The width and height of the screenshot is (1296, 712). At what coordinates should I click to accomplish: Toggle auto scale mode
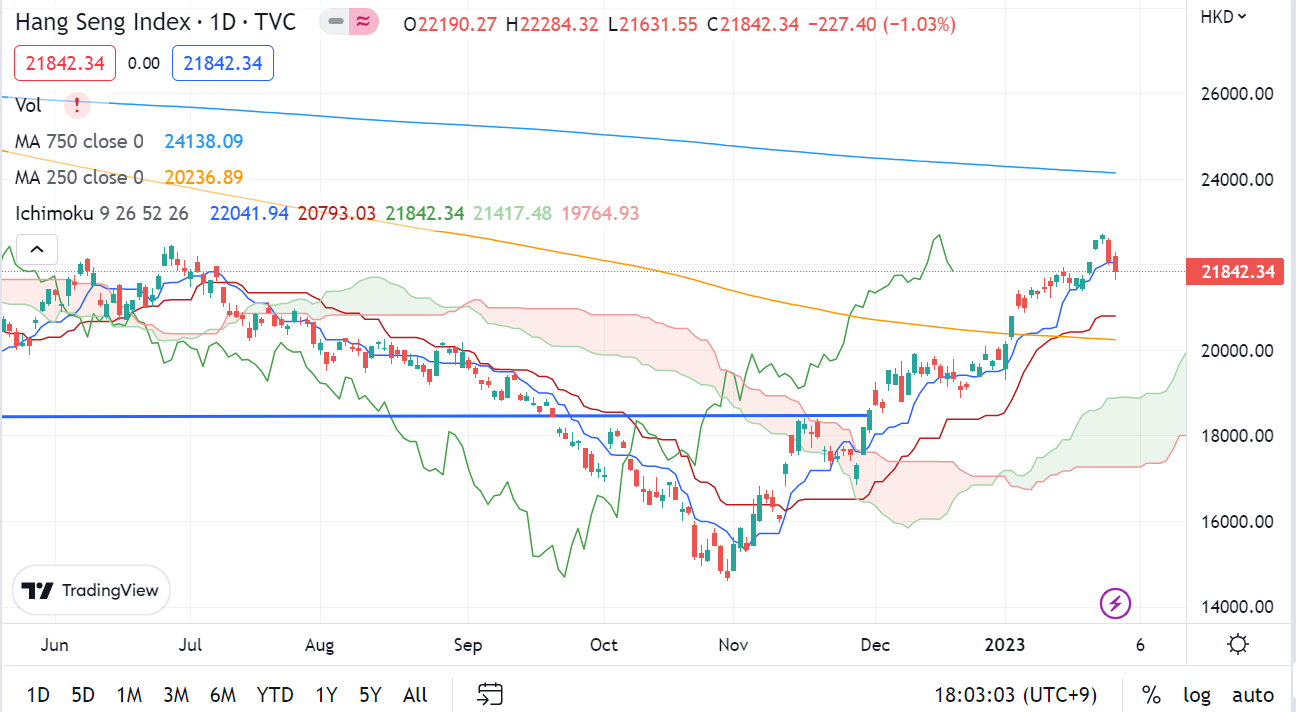(x=1253, y=695)
